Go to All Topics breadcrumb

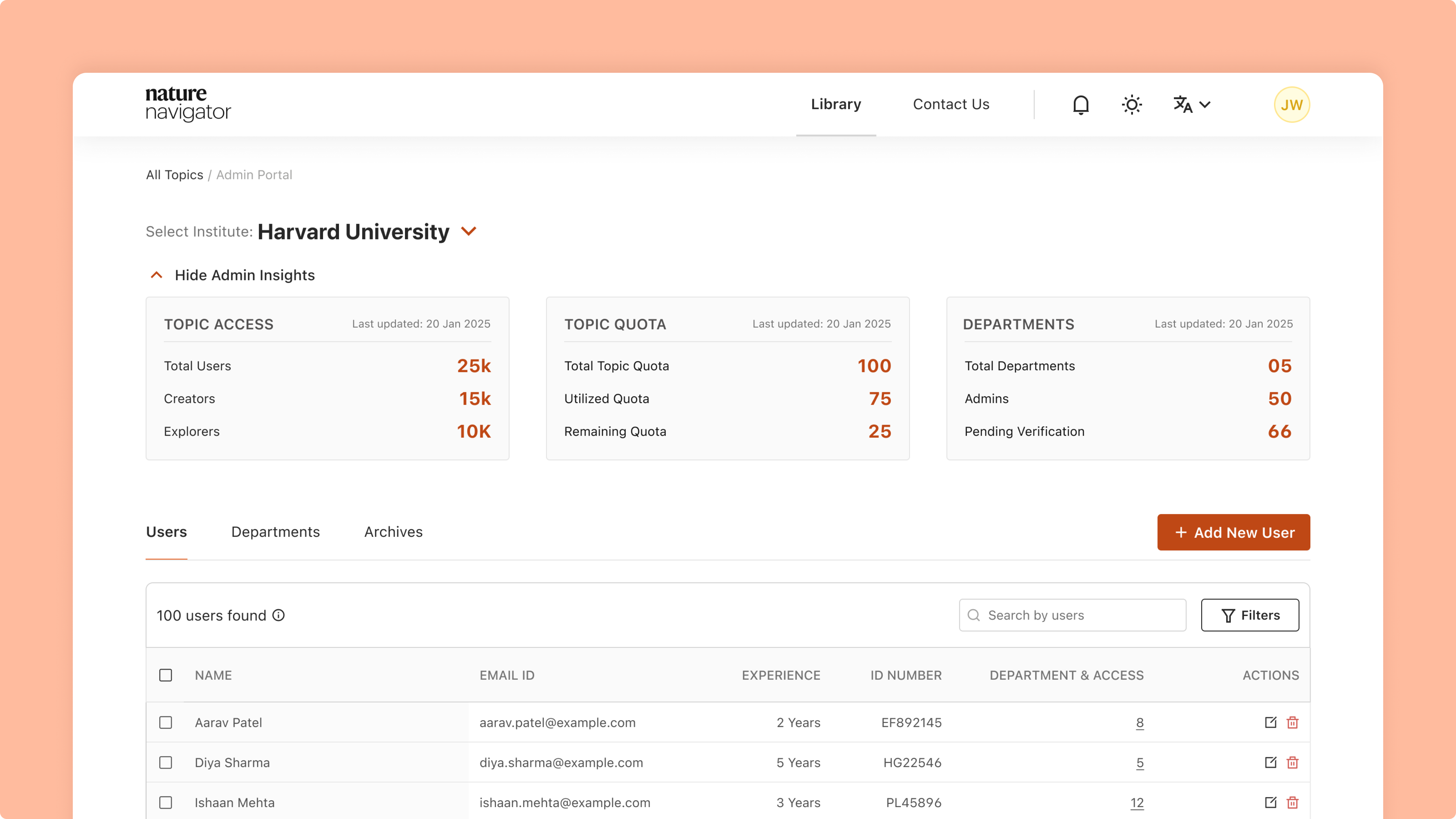pyautogui.click(x=174, y=175)
